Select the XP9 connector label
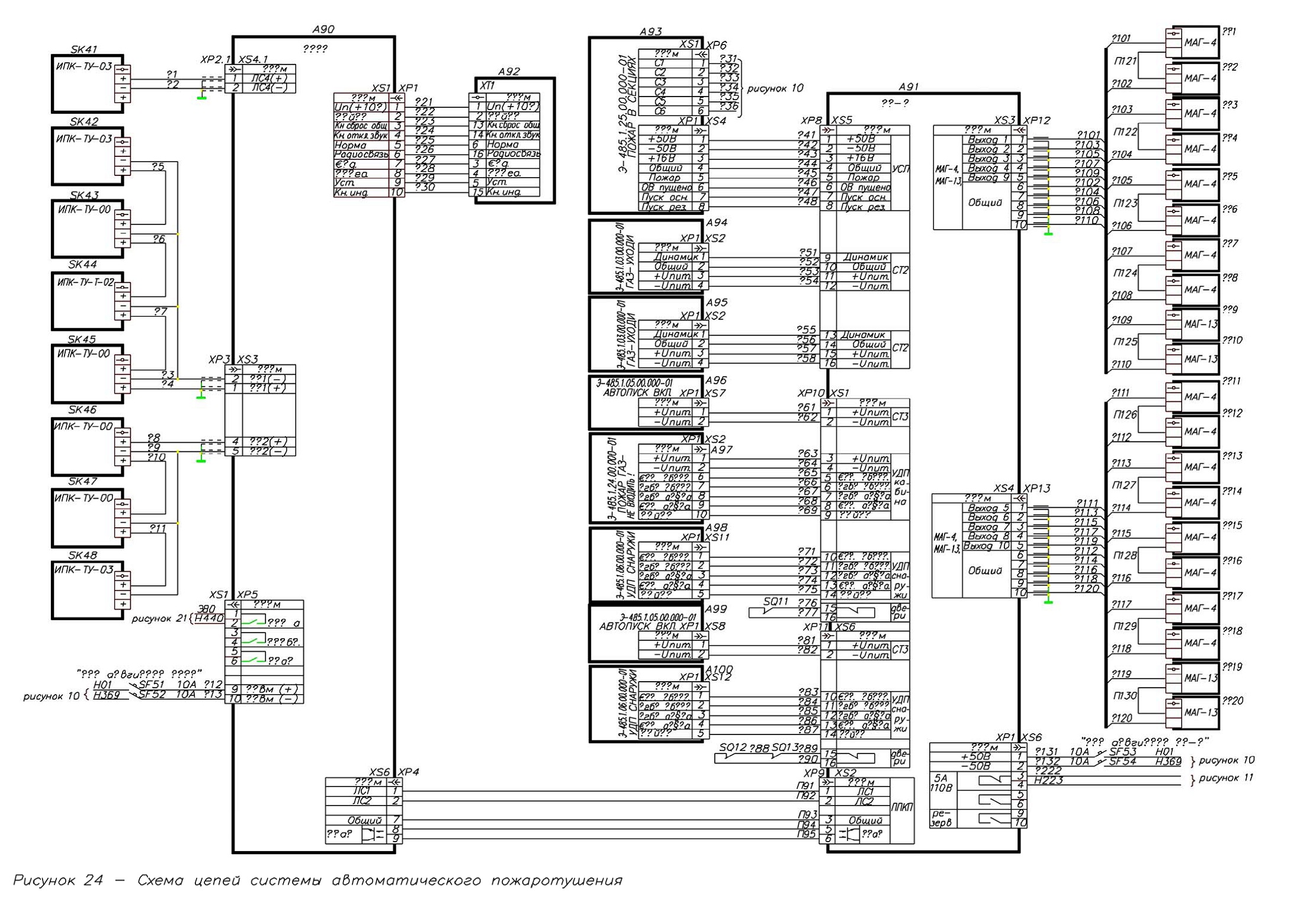This screenshot has width=1316, height=921. 814,774
